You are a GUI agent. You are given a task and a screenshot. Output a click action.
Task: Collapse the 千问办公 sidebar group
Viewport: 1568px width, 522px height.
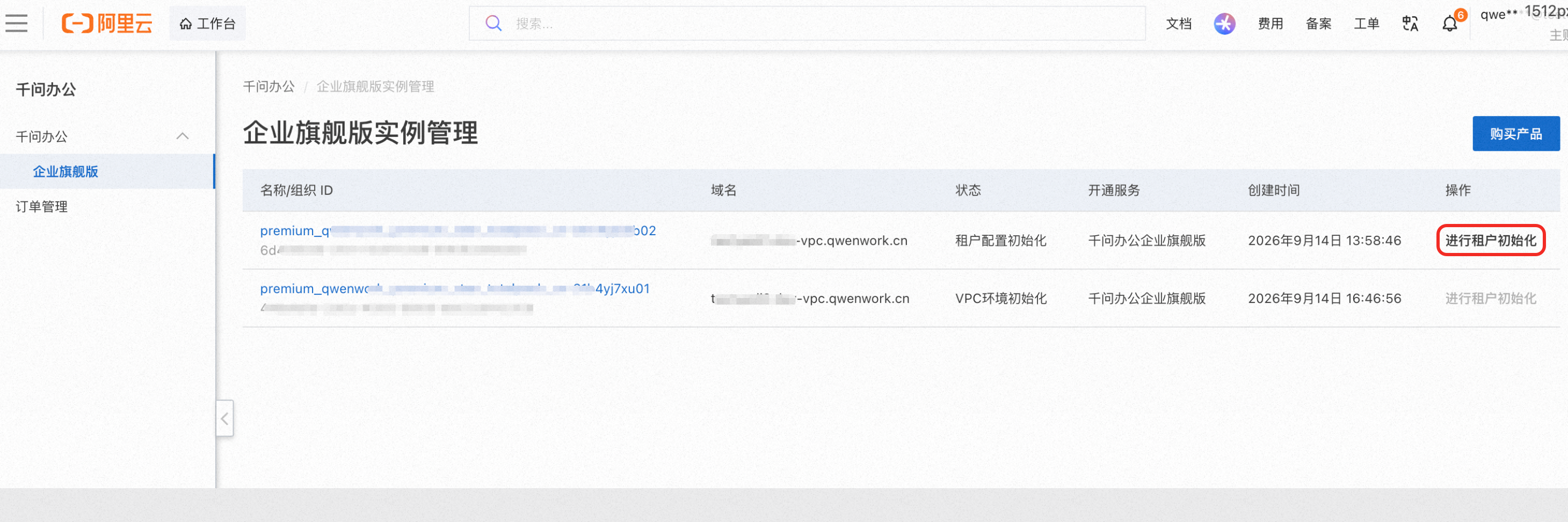click(x=182, y=136)
